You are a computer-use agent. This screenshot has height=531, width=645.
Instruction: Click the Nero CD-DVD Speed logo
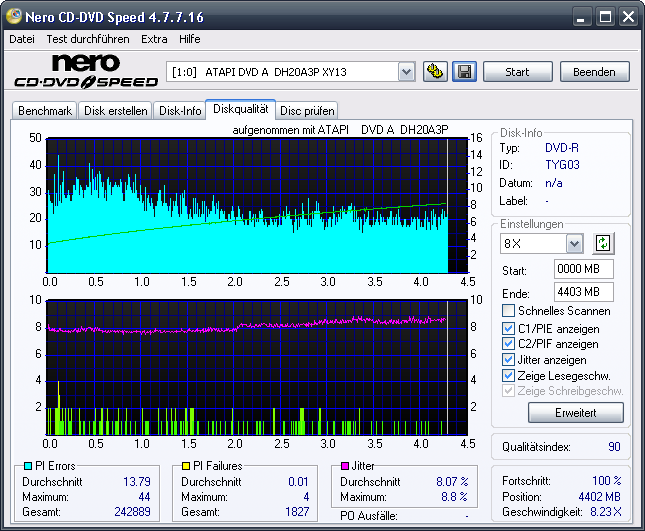pos(86,71)
